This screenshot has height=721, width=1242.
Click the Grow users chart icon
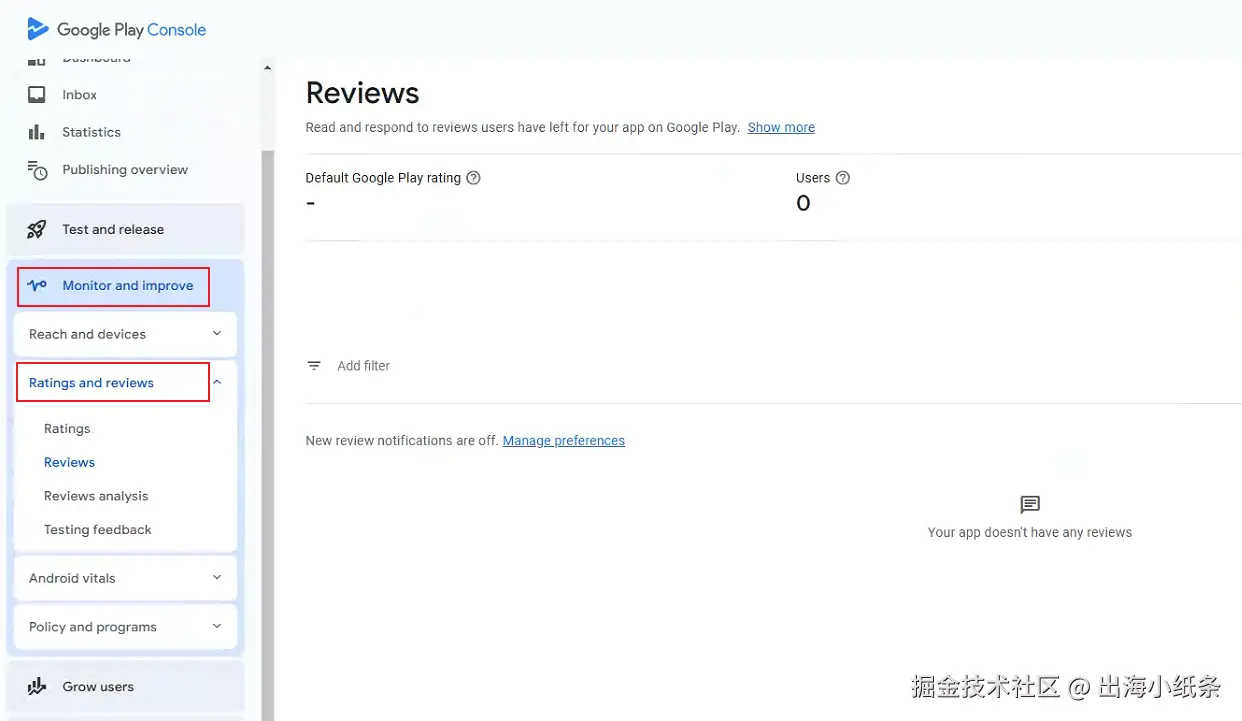point(37,687)
